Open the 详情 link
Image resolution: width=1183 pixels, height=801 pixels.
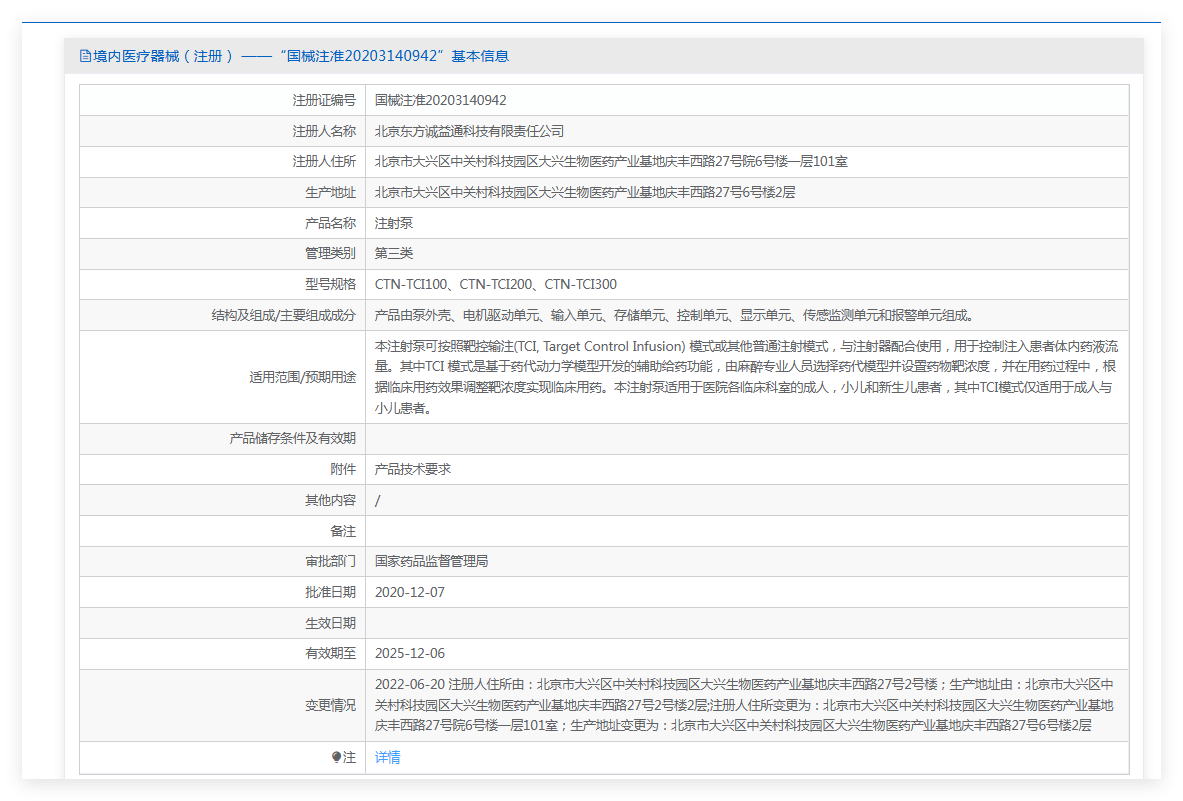[x=388, y=758]
